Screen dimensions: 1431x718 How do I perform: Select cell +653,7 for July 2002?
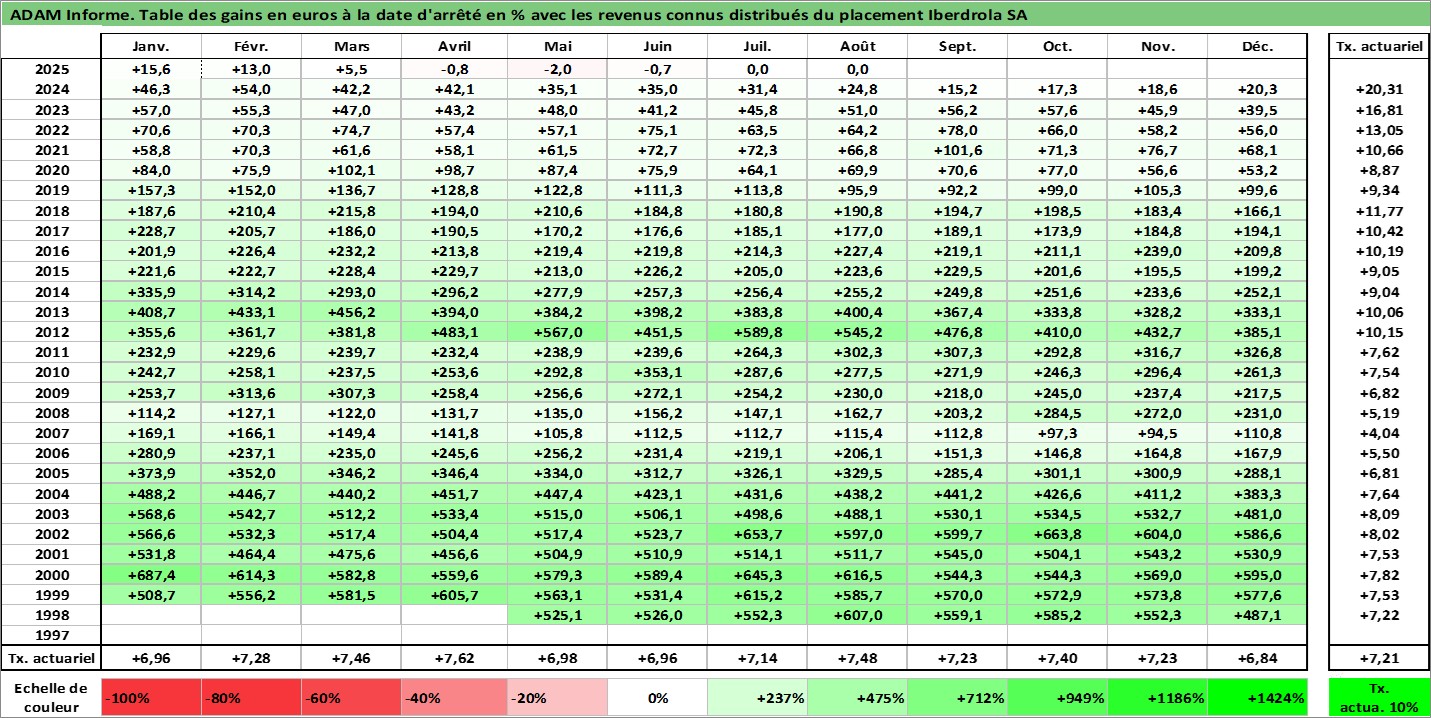pyautogui.click(x=758, y=534)
